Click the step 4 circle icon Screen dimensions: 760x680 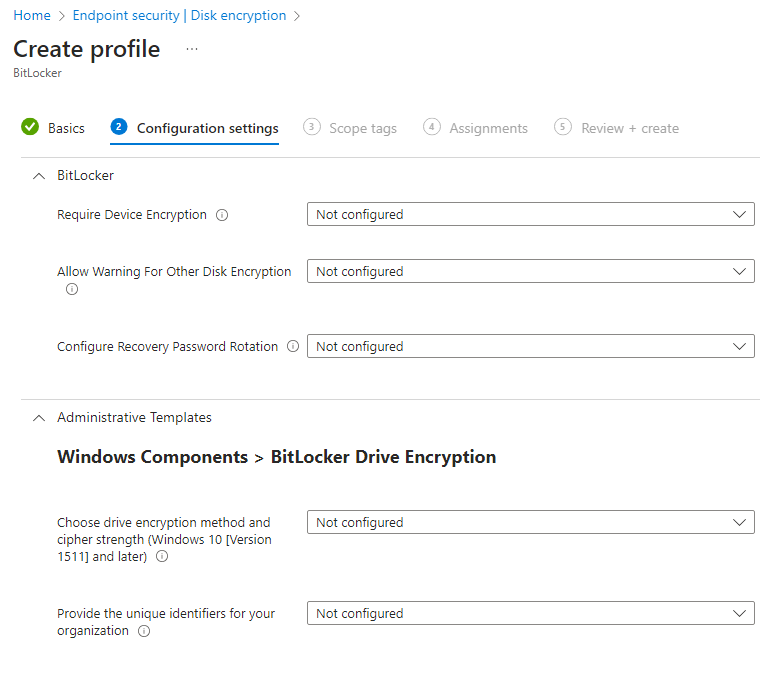431,127
